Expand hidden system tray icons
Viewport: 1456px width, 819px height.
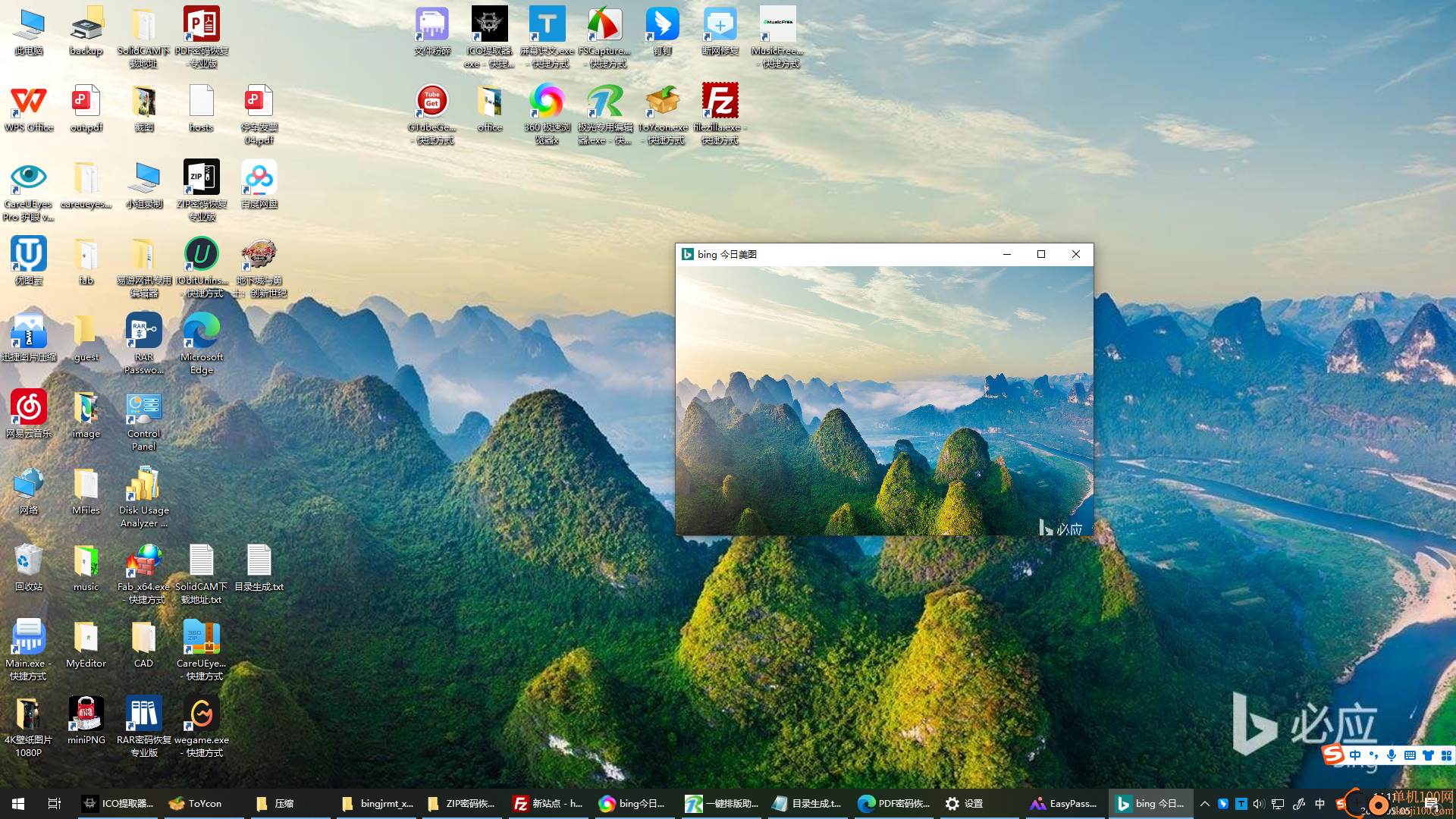pyautogui.click(x=1204, y=804)
